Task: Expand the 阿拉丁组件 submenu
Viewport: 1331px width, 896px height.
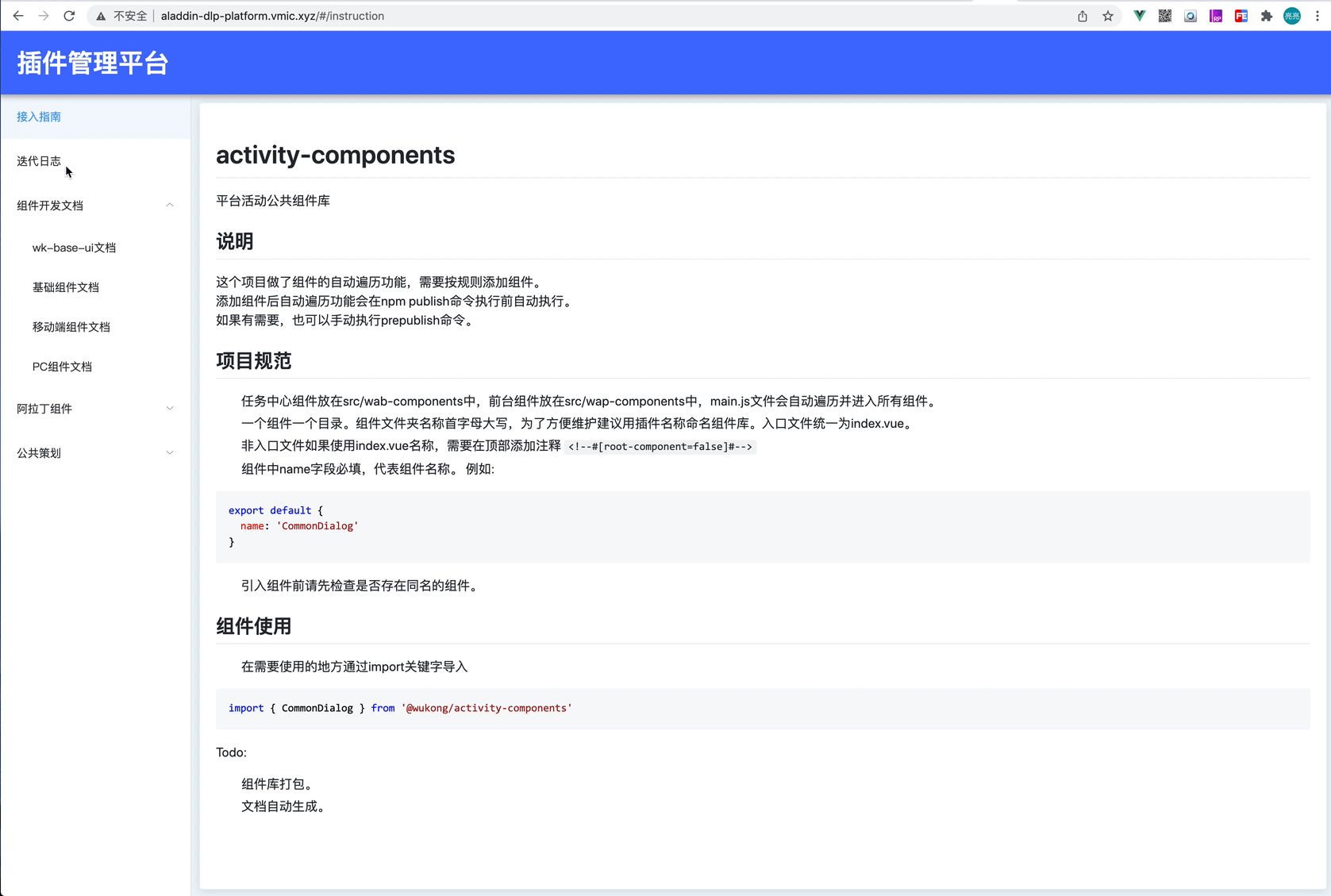Action: 95,409
